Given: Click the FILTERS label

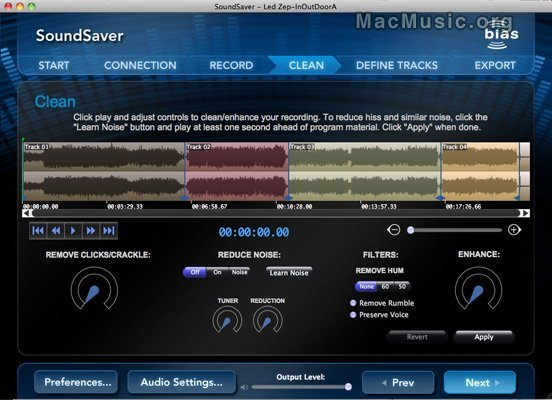Looking at the screenshot, I should click(x=381, y=255).
